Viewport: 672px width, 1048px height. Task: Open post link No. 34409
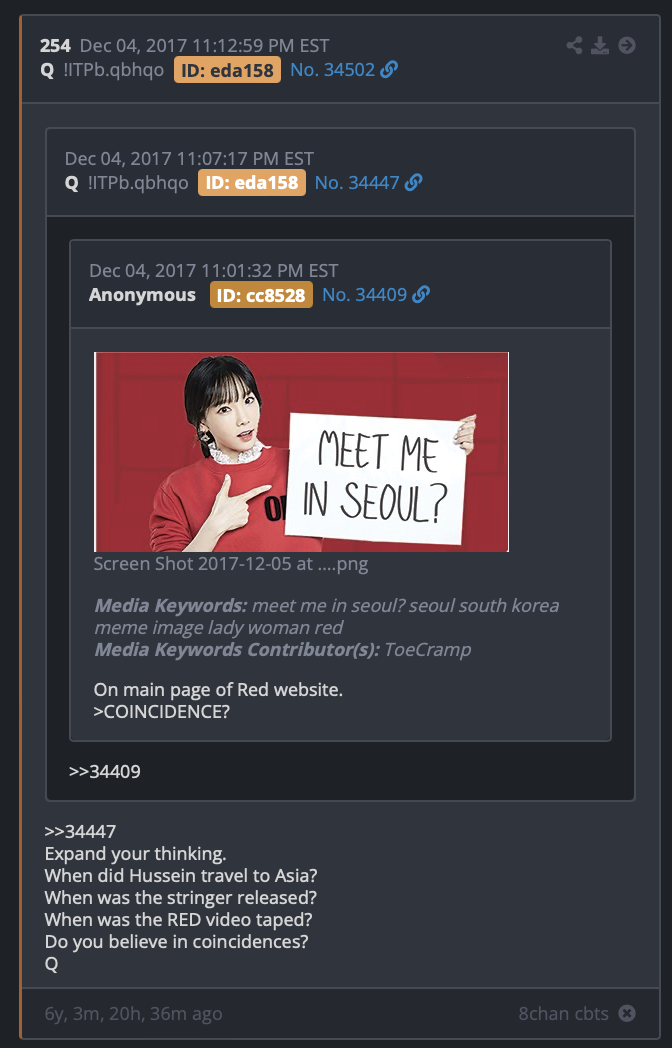(x=364, y=295)
